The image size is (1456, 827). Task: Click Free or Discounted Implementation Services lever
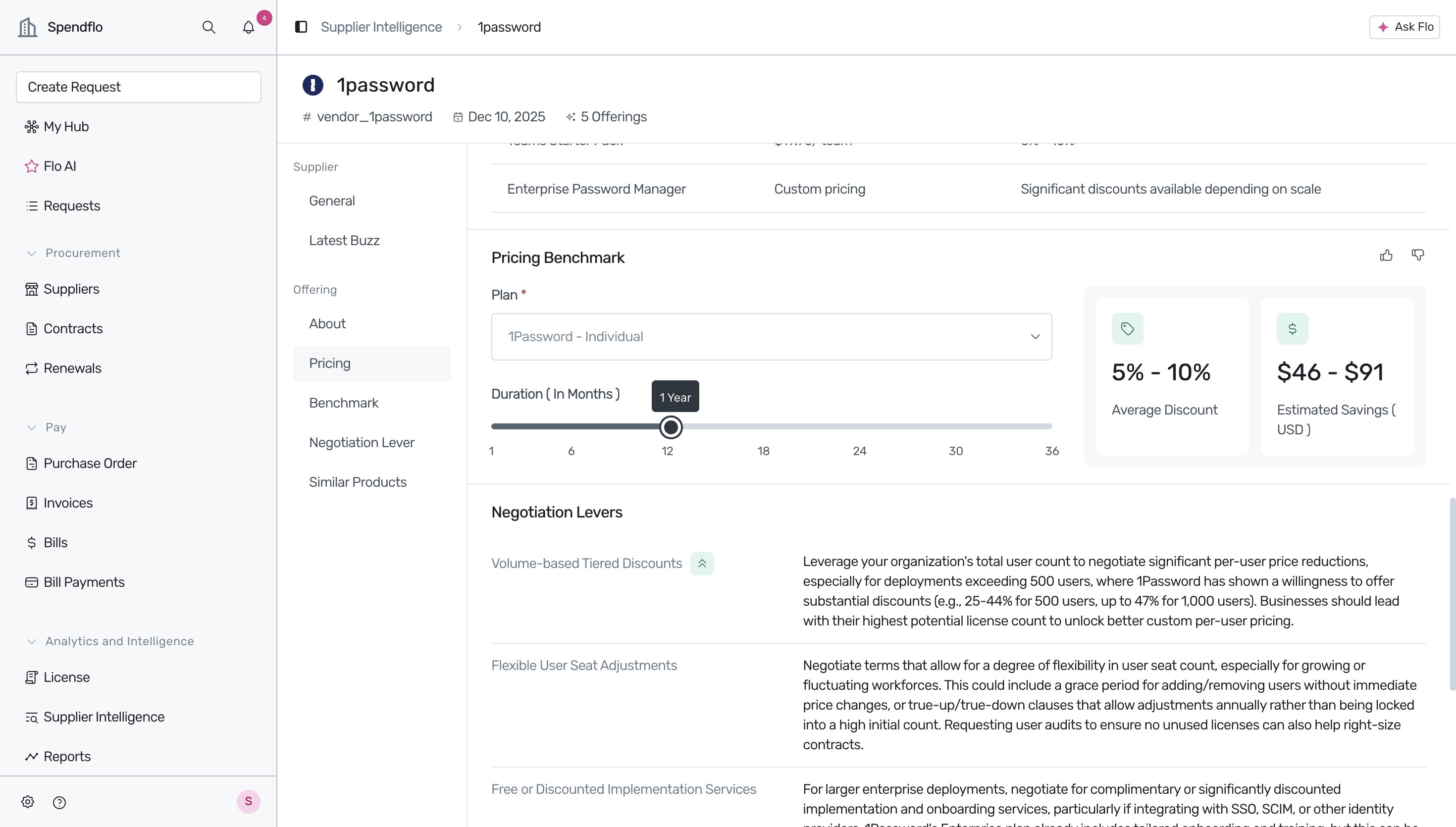(624, 789)
